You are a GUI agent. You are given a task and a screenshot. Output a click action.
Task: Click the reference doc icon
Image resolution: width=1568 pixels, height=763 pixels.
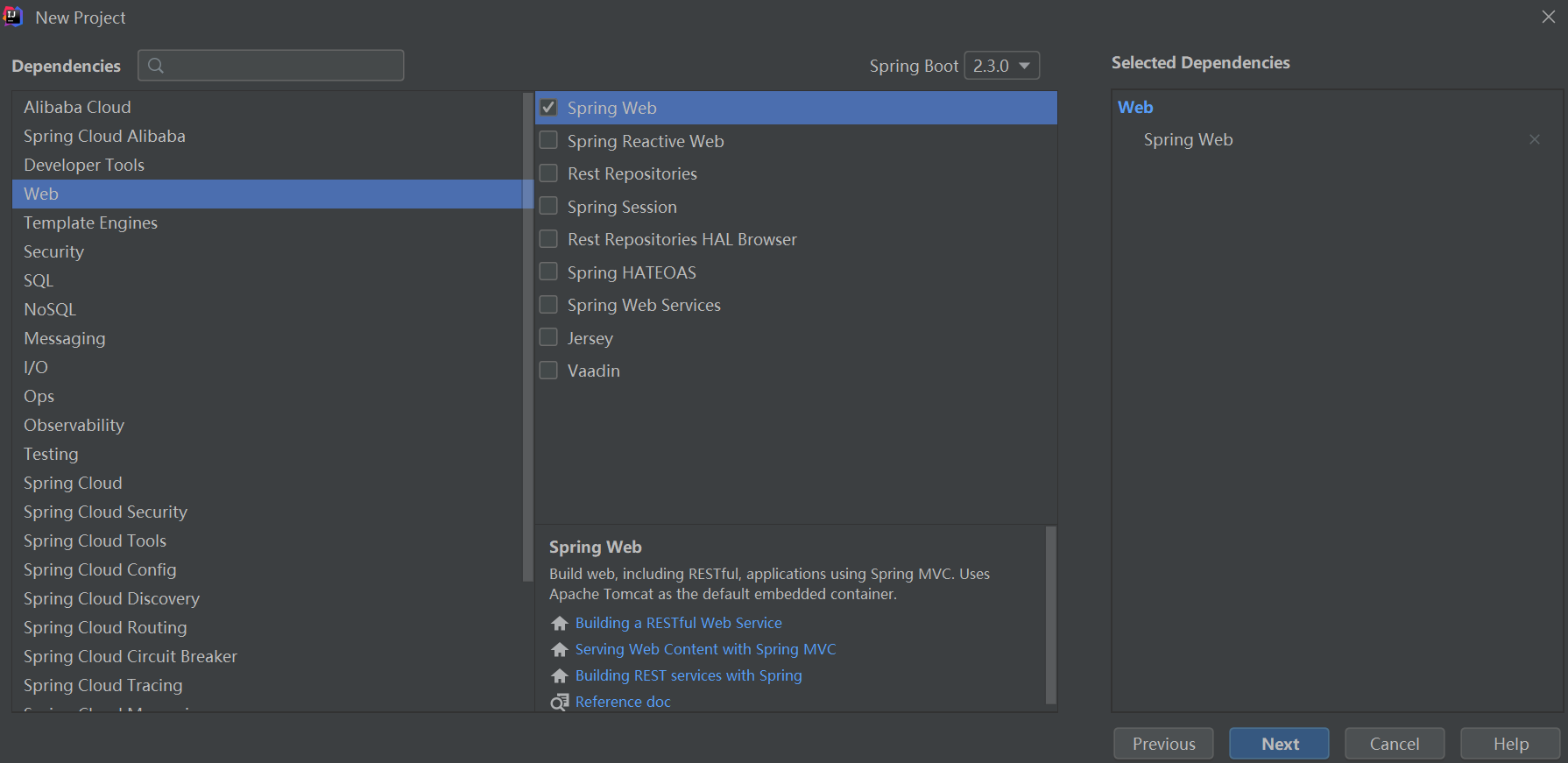click(560, 703)
